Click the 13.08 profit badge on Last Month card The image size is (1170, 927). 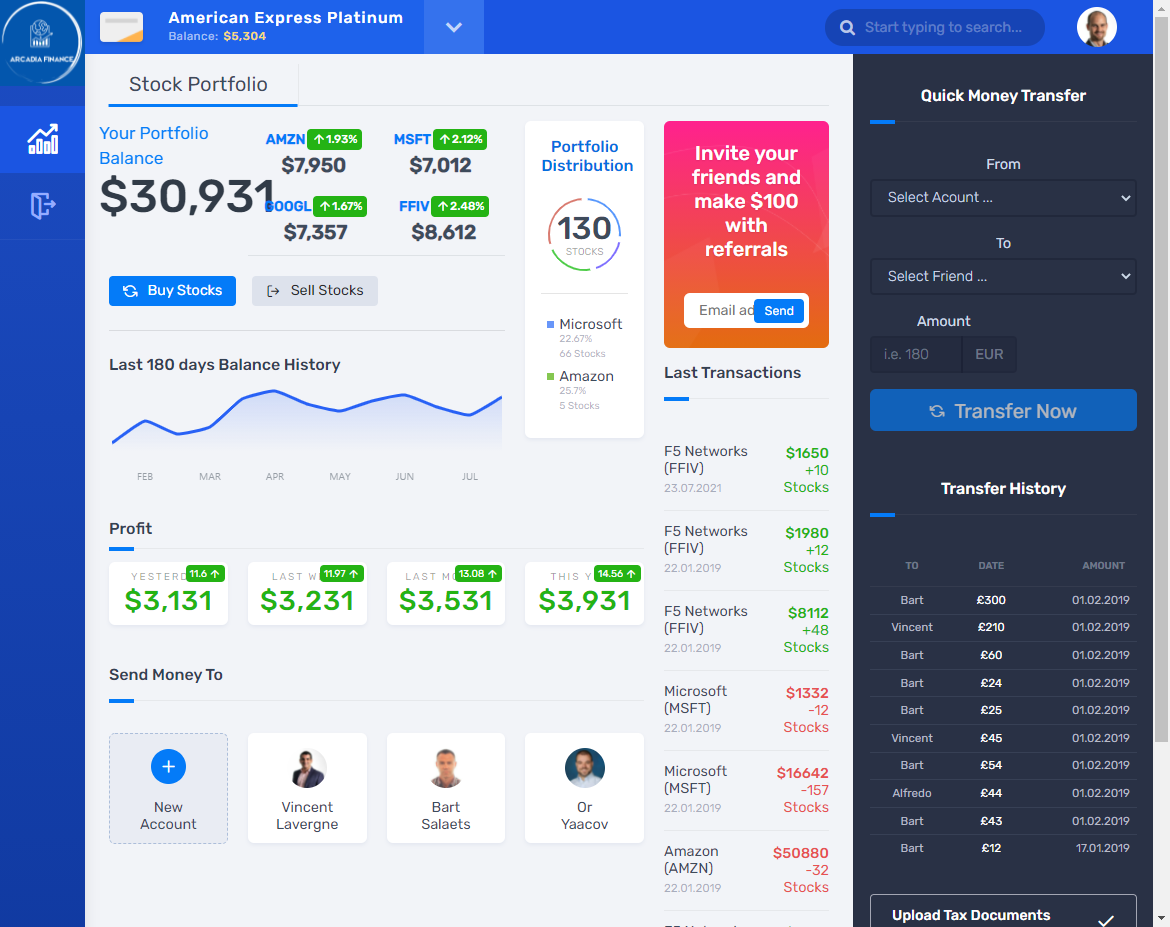click(x=478, y=574)
